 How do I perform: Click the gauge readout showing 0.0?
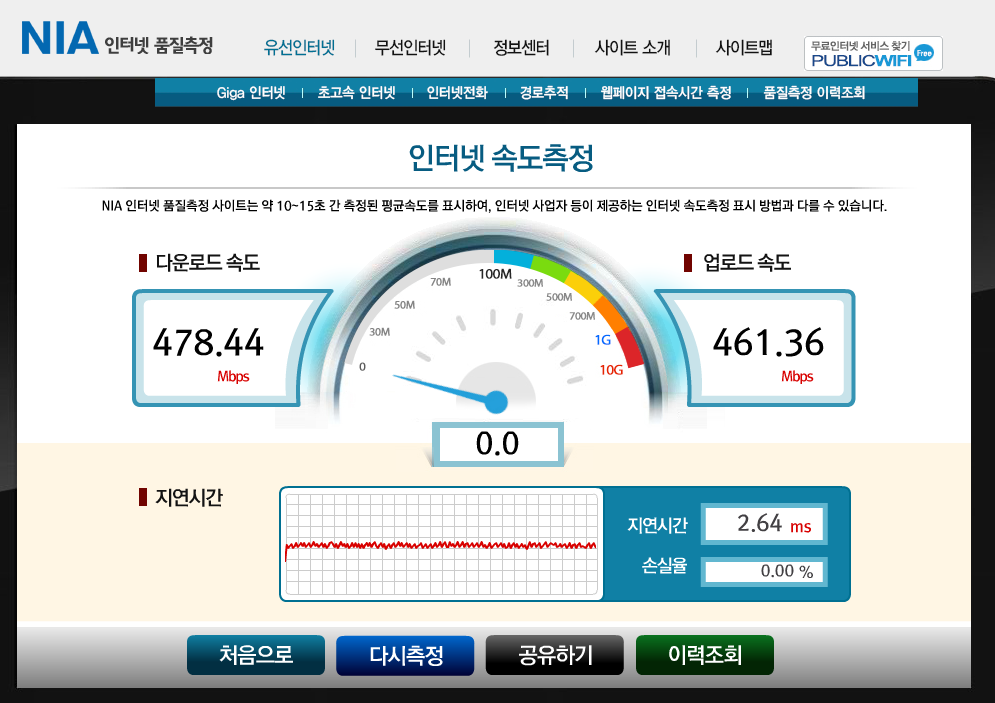point(498,443)
